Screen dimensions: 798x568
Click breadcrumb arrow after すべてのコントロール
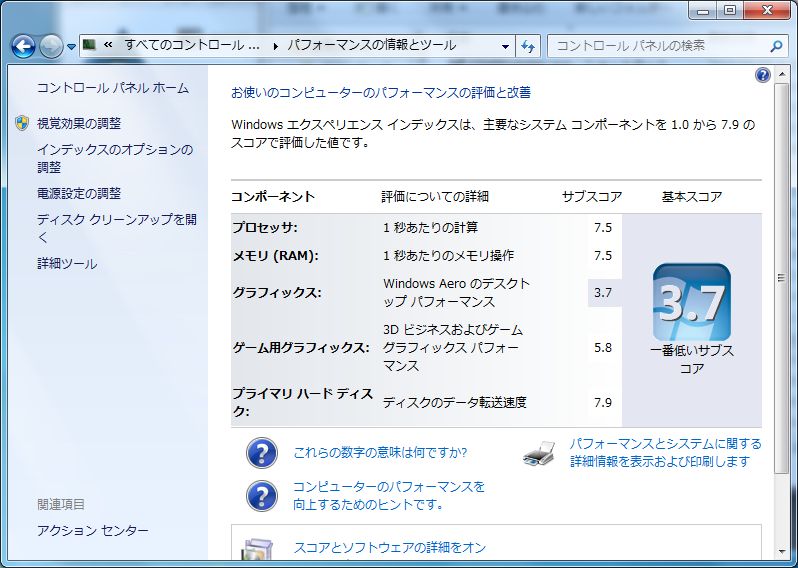click(x=275, y=46)
